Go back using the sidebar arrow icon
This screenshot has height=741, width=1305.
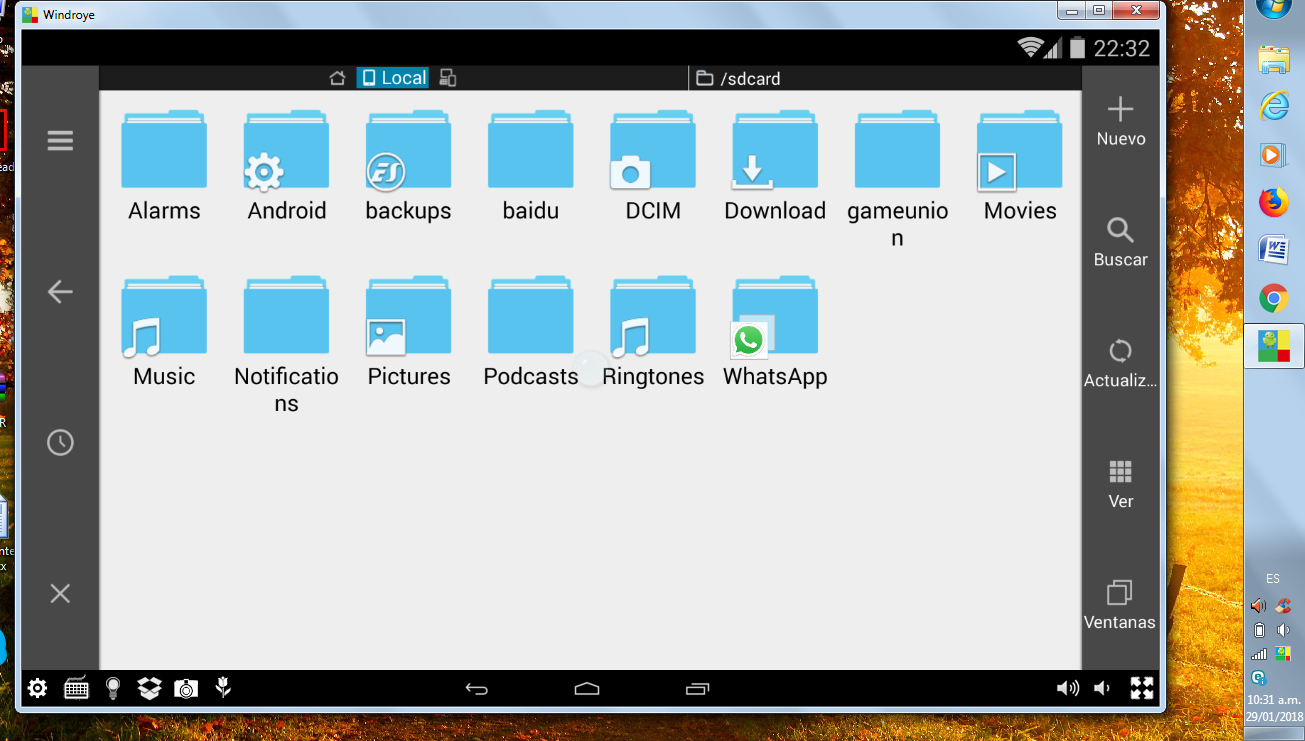(x=59, y=291)
